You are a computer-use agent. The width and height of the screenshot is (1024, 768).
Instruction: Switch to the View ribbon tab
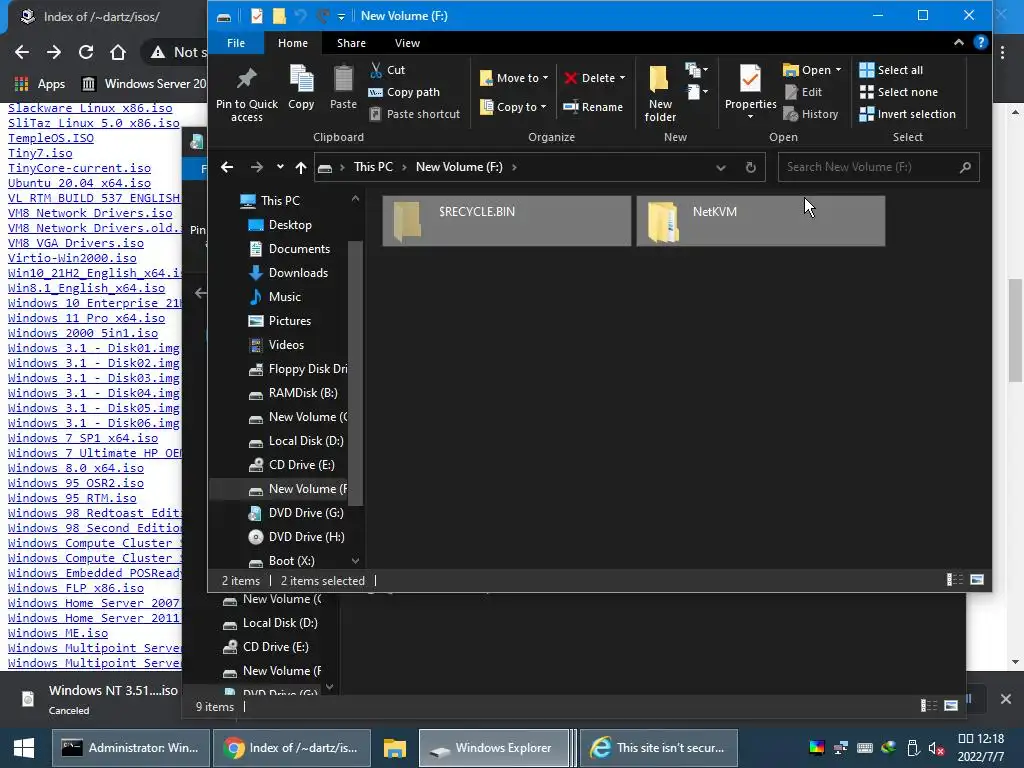407,43
